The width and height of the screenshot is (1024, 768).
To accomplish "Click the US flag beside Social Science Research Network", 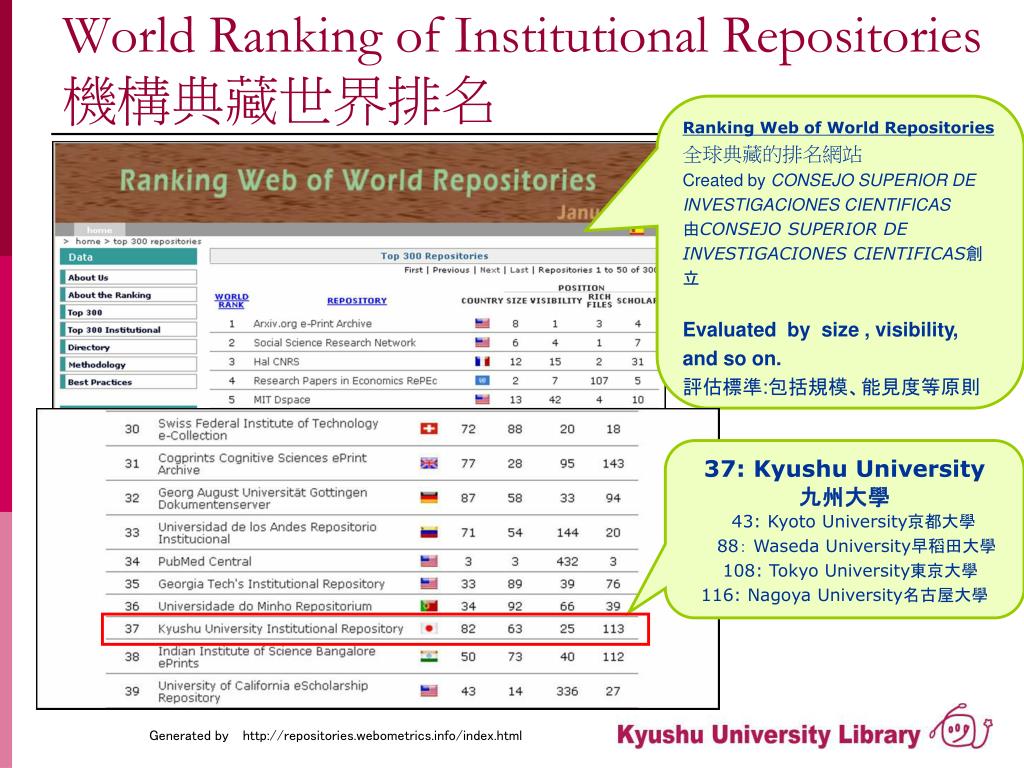I will (482, 342).
